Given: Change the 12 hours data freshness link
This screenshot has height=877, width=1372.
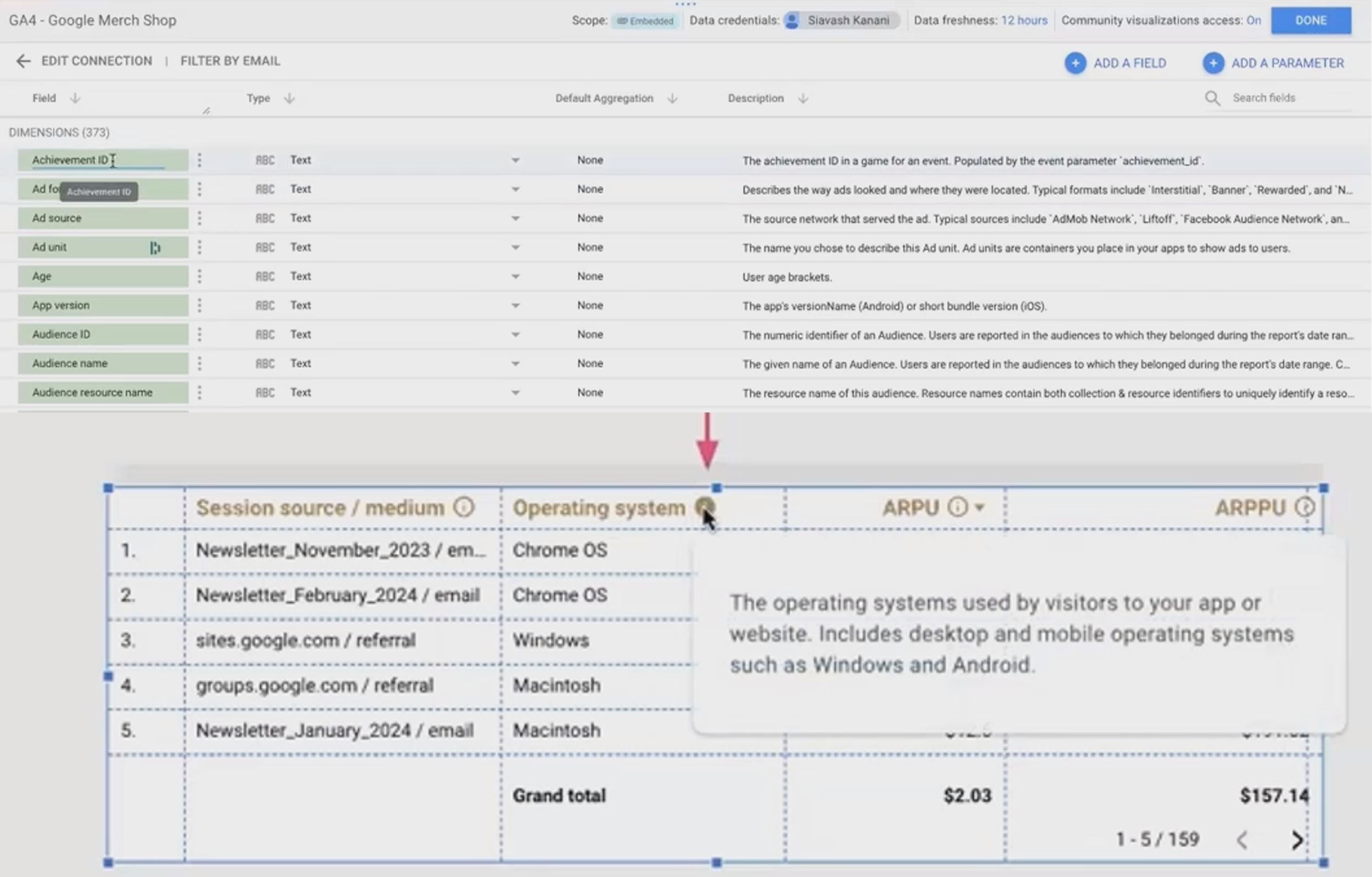Looking at the screenshot, I should point(1024,20).
